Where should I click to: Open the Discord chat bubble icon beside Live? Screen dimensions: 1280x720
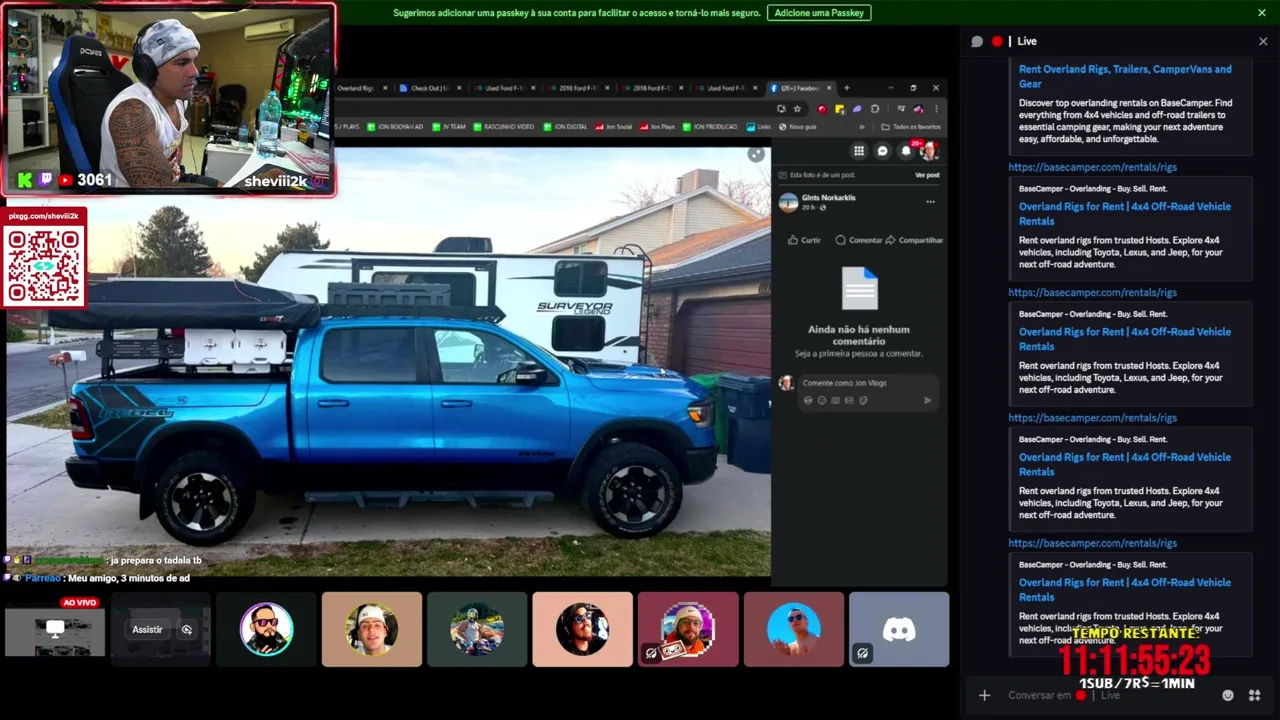977,41
